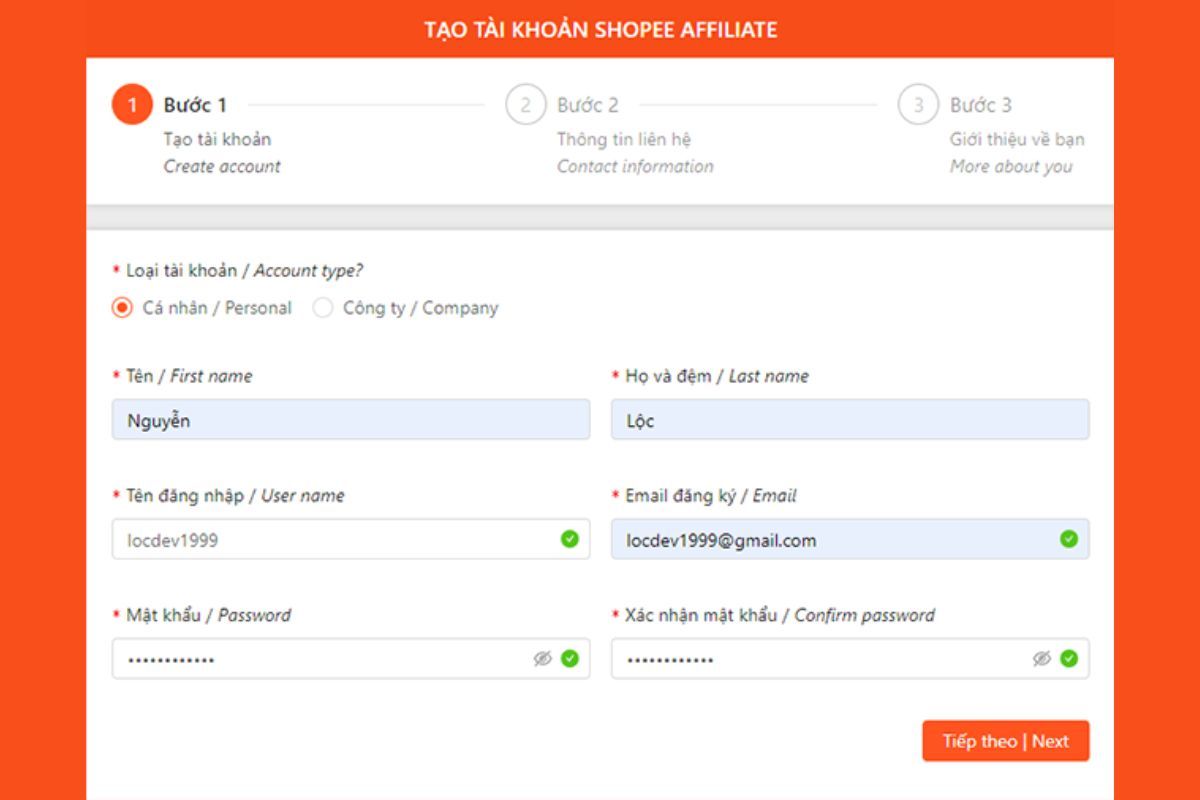Click the step 3 circle icon

(918, 105)
